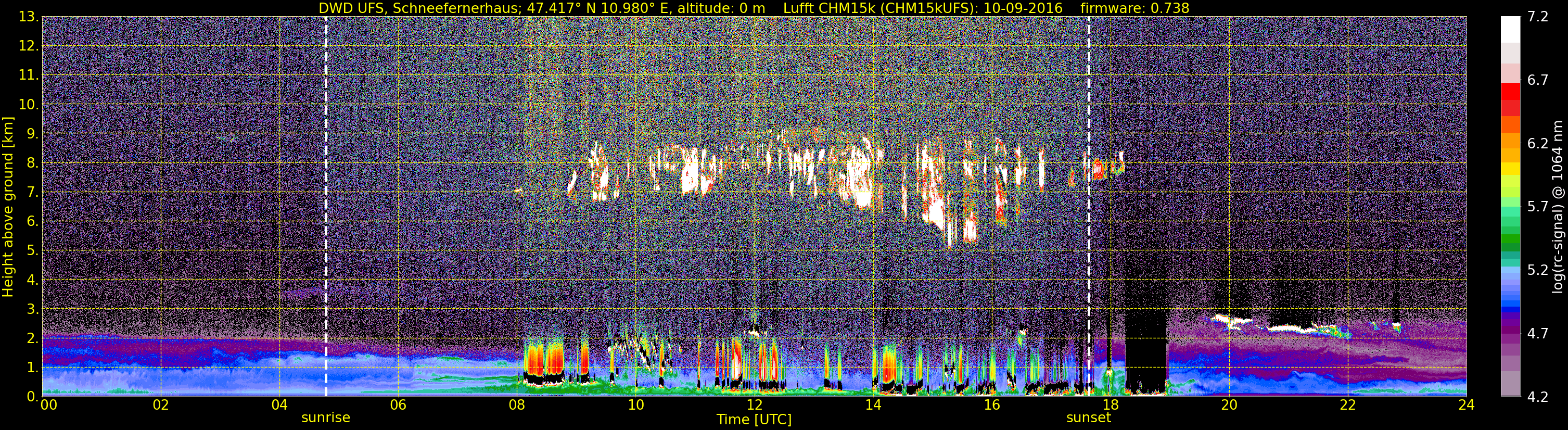Click the sunrise label below the time axis

point(326,418)
